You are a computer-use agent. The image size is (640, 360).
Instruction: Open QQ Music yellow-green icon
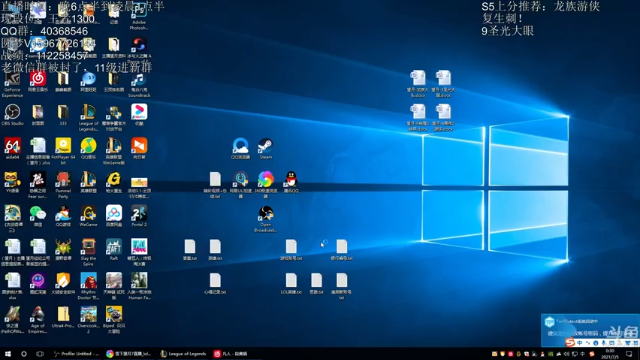(88, 149)
